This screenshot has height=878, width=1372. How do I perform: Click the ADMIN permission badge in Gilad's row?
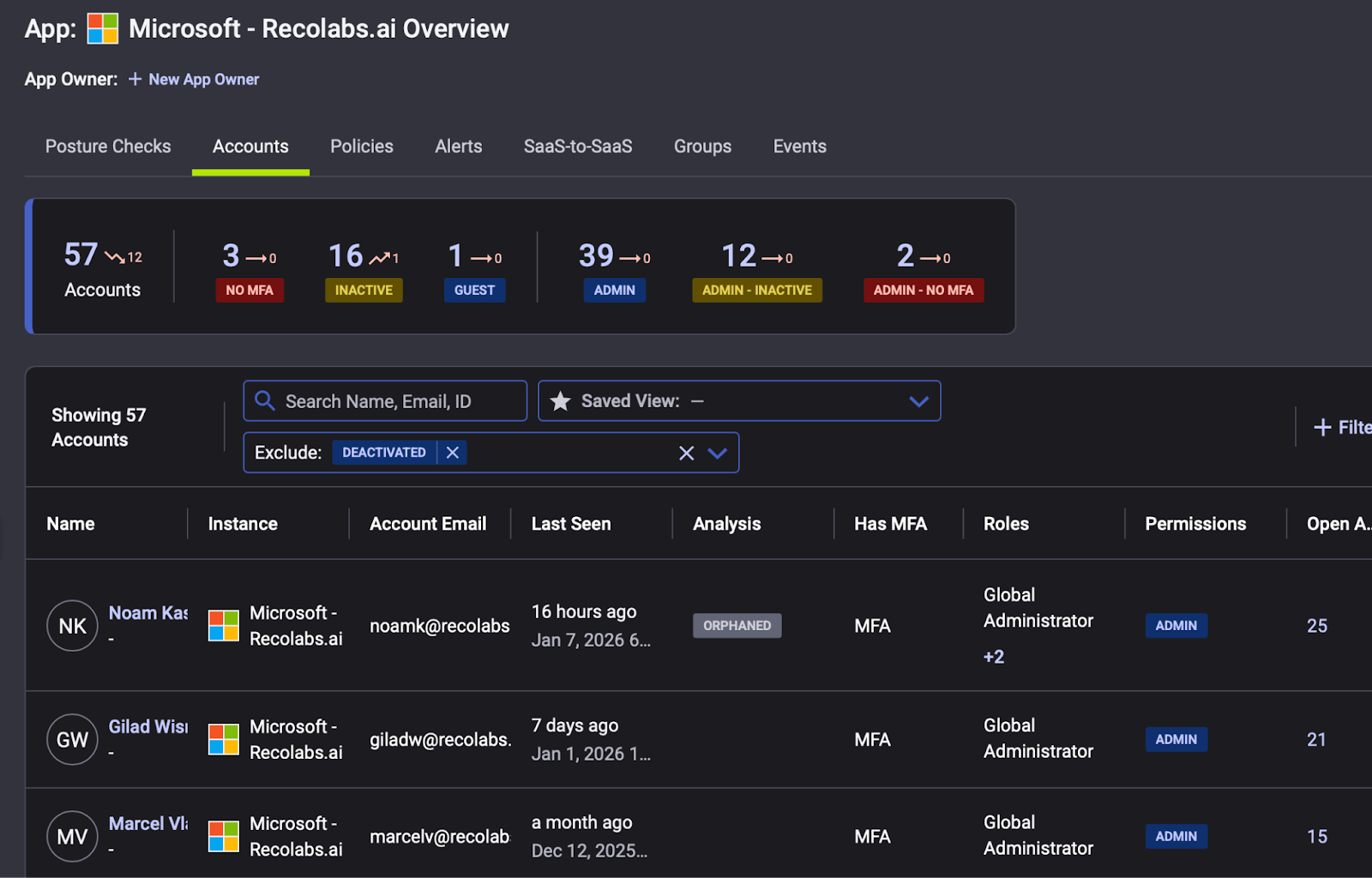tap(1176, 739)
